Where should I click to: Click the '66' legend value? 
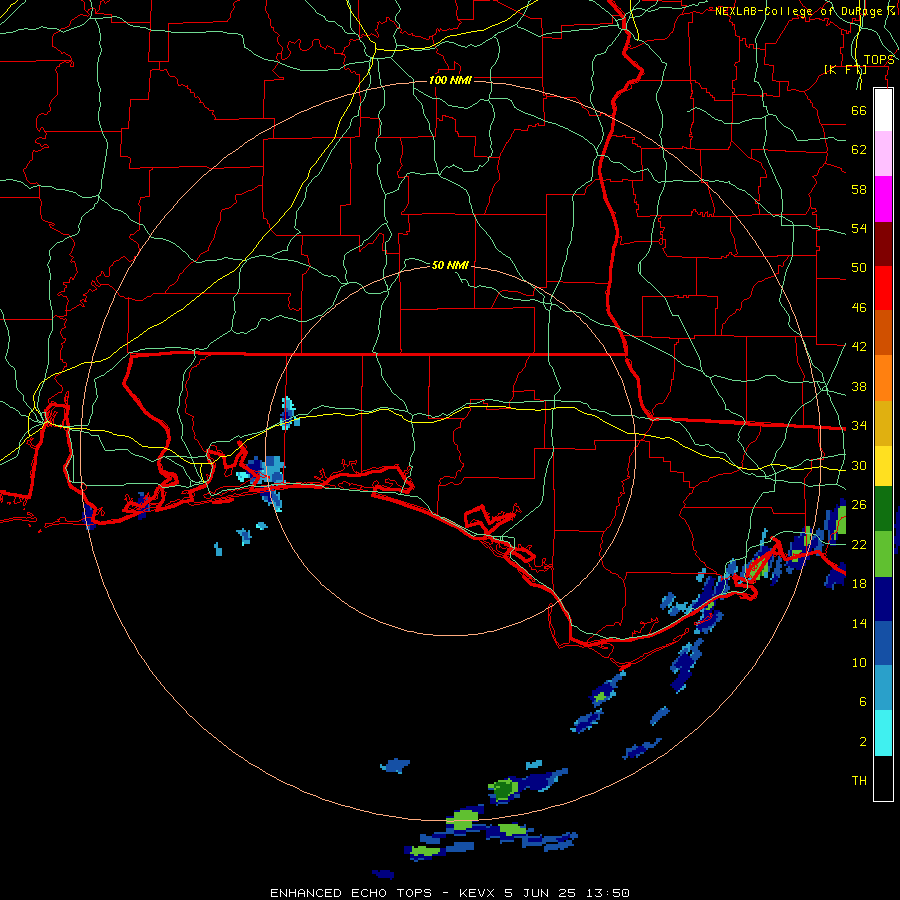click(x=859, y=110)
